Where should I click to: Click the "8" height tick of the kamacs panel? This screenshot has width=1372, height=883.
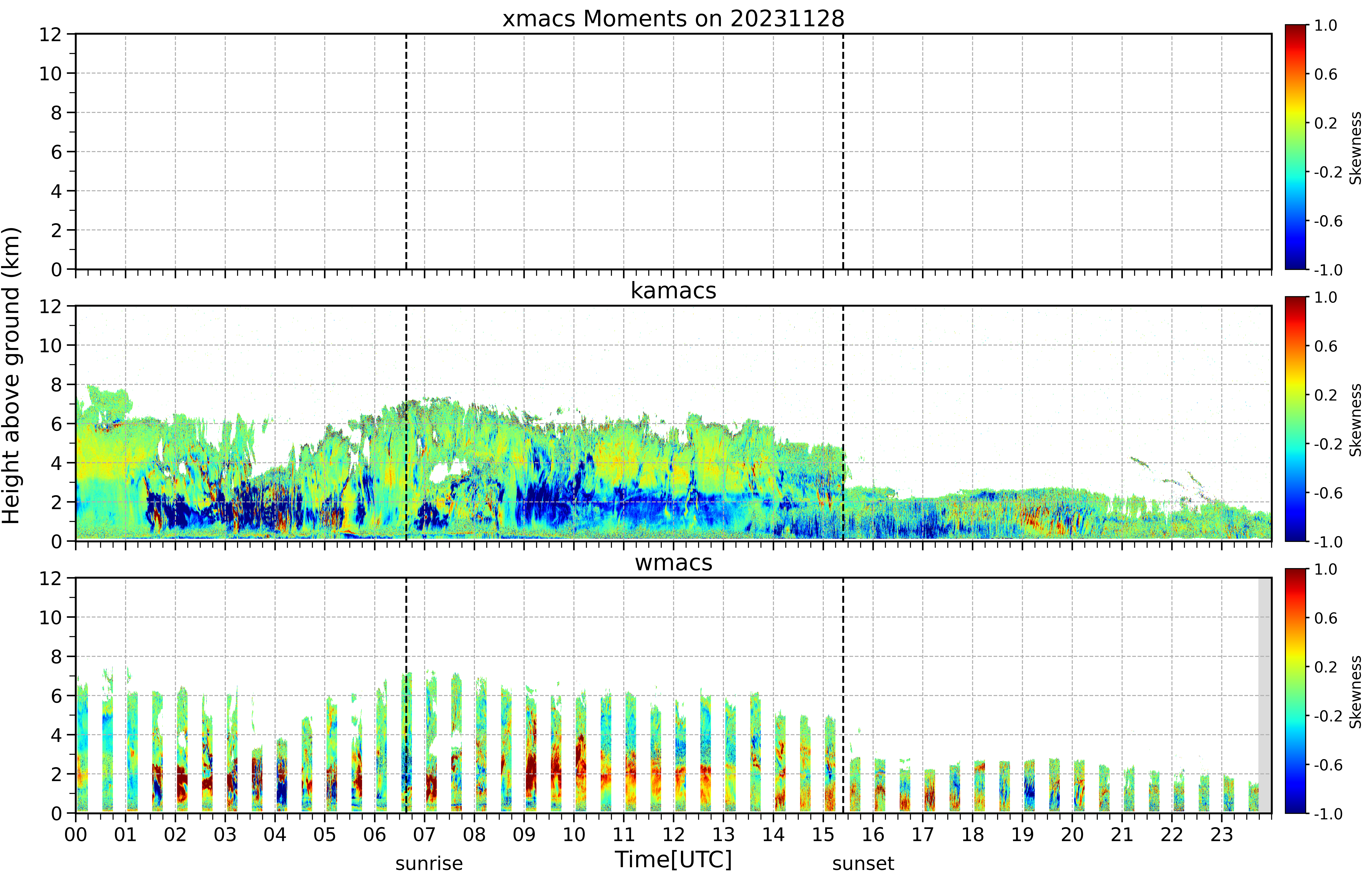pyautogui.click(x=56, y=385)
